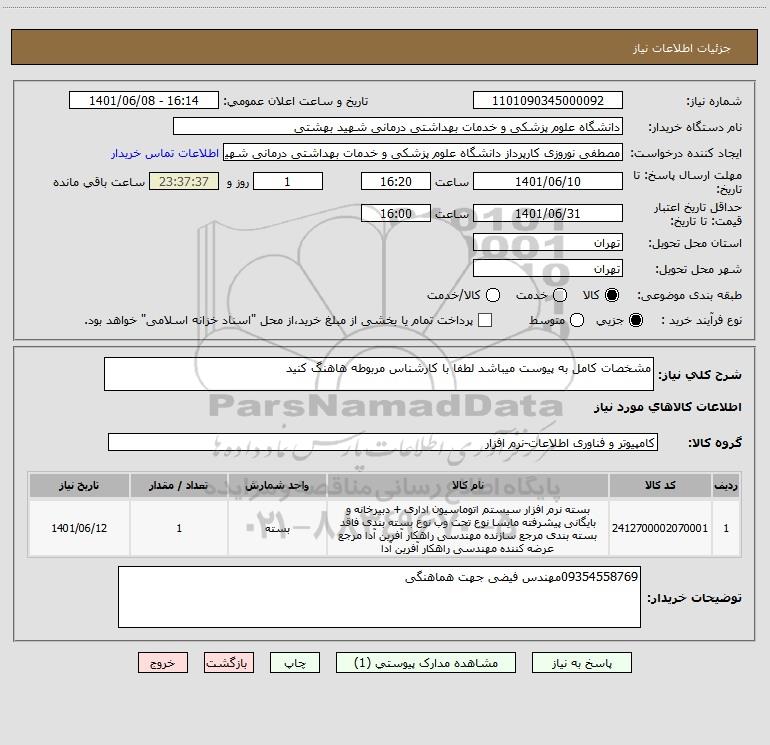Click the پاسخ به نیاز button

coord(582,663)
